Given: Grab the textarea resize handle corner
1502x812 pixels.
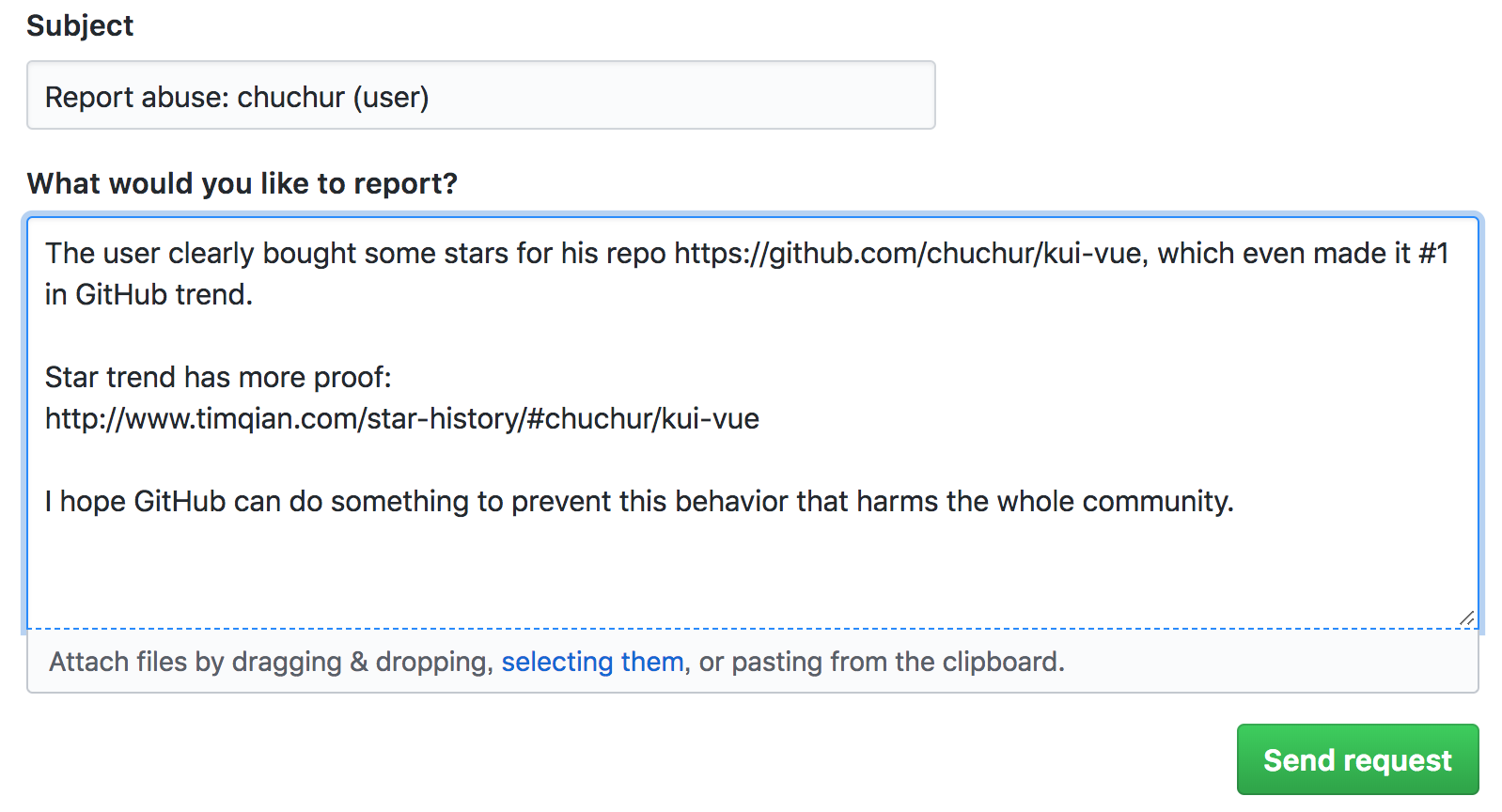Looking at the screenshot, I should [x=1466, y=617].
